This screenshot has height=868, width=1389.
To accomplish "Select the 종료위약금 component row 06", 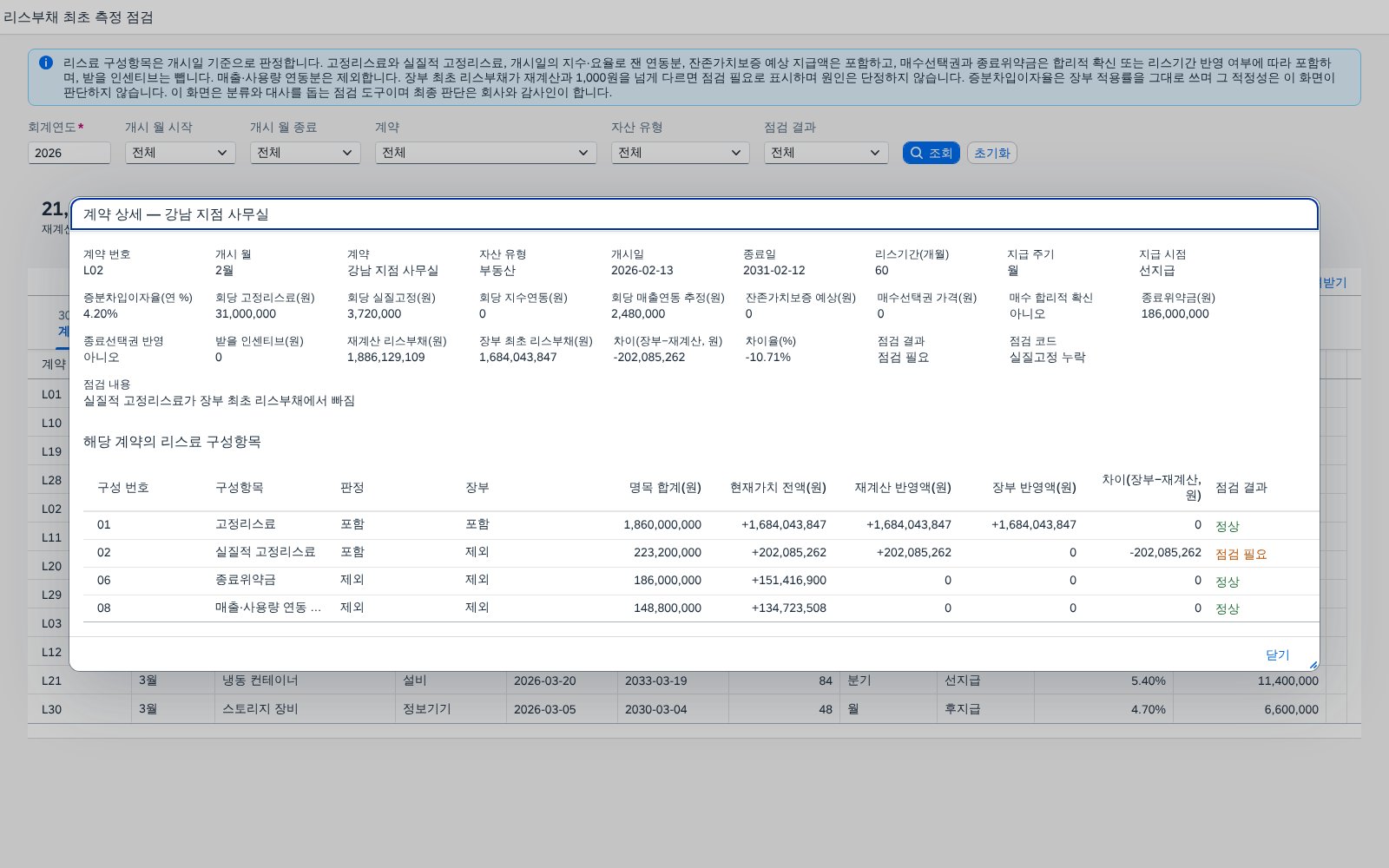I will coord(701,581).
